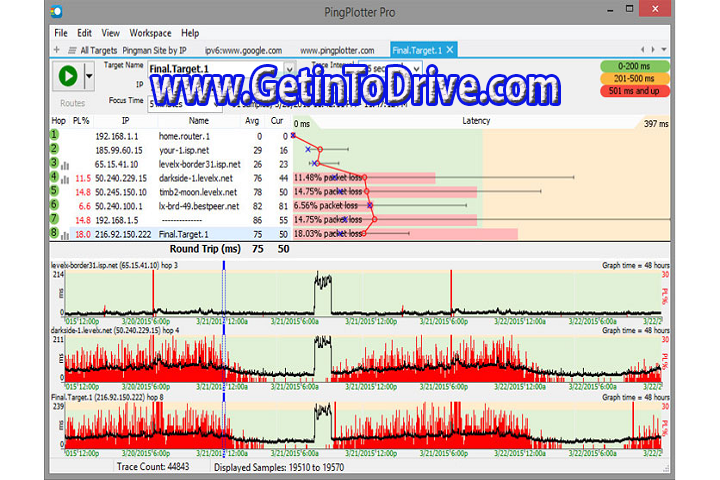
Task: Expand the Target Name dropdown
Action: 289,69
